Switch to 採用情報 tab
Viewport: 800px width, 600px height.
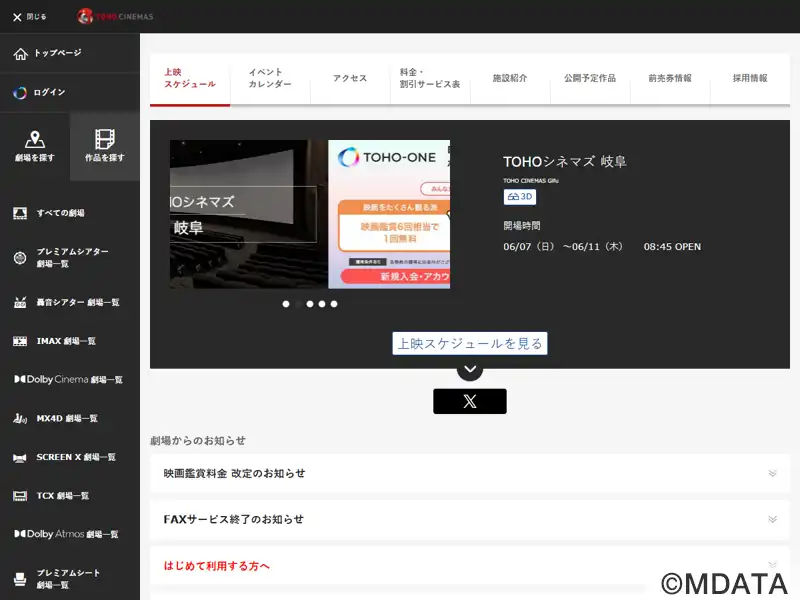pos(750,79)
